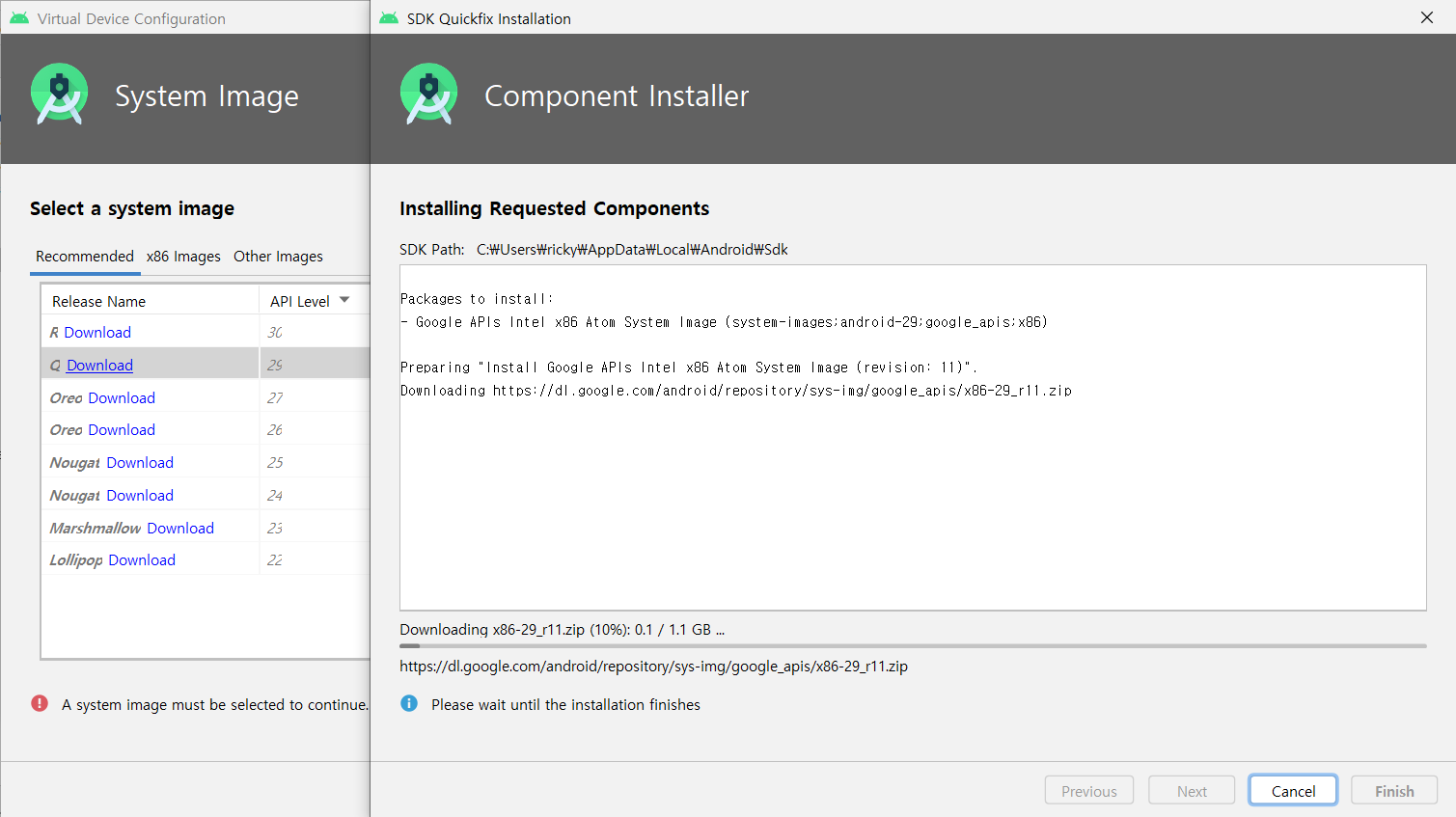Select API level 30 cell
1456x817 pixels.
[315, 332]
